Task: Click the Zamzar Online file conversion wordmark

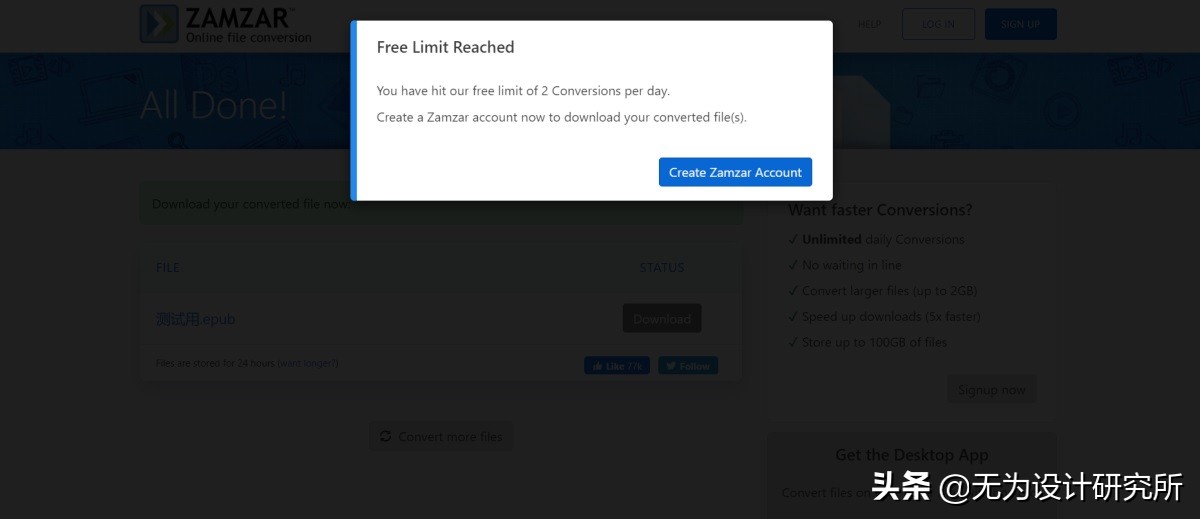Action: pyautogui.click(x=248, y=24)
